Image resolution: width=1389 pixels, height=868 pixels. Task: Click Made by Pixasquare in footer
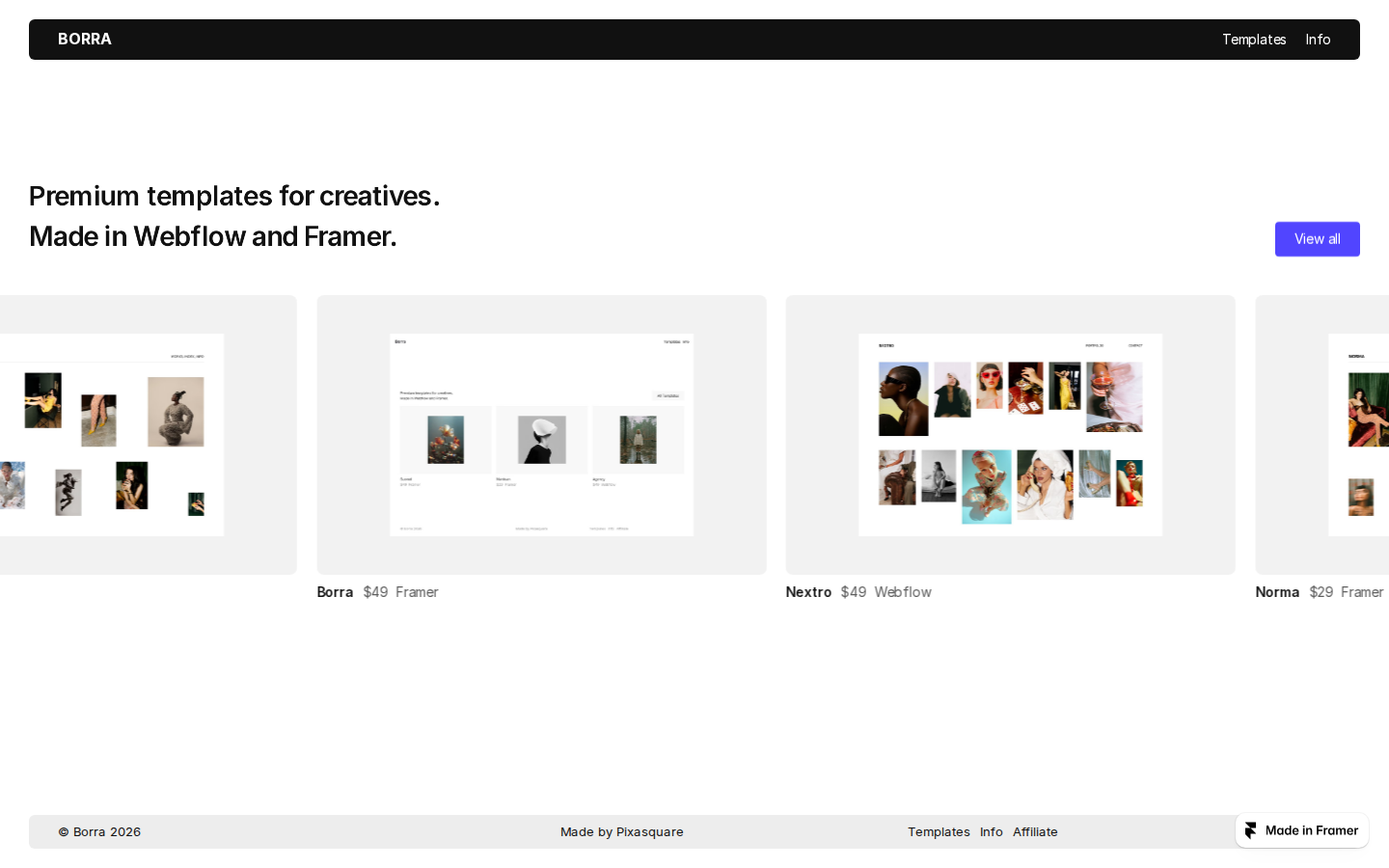(622, 831)
